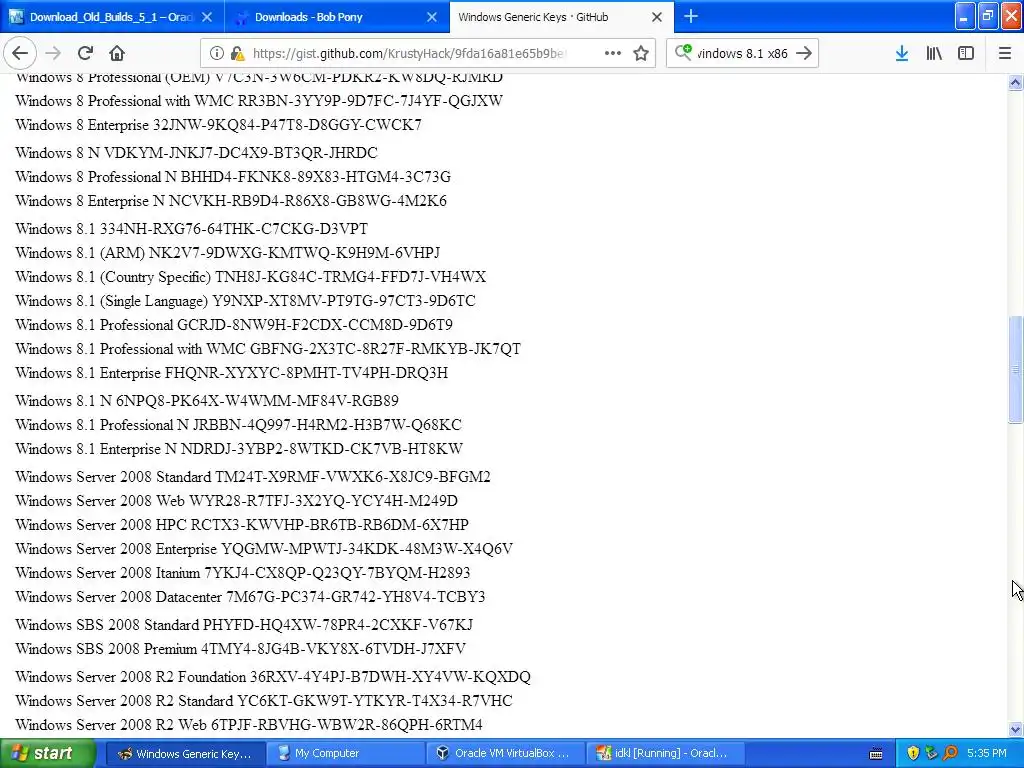1024x768 pixels.
Task: Switch to idkl [Running] taskbar window
Action: pyautogui.click(x=667, y=754)
